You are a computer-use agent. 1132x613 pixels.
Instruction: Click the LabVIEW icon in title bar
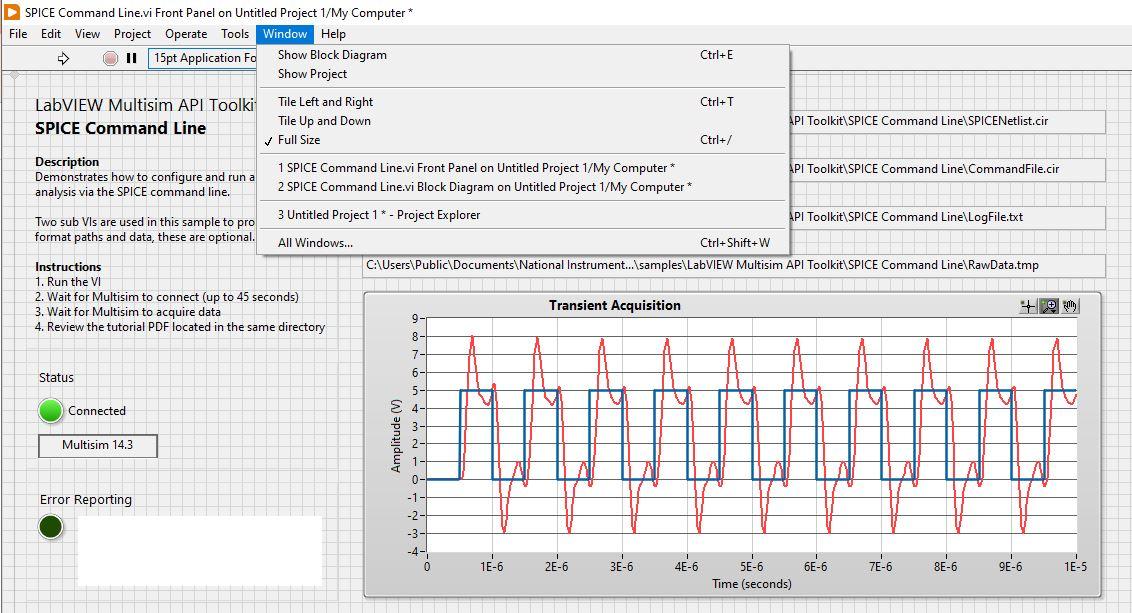pyautogui.click(x=12, y=12)
